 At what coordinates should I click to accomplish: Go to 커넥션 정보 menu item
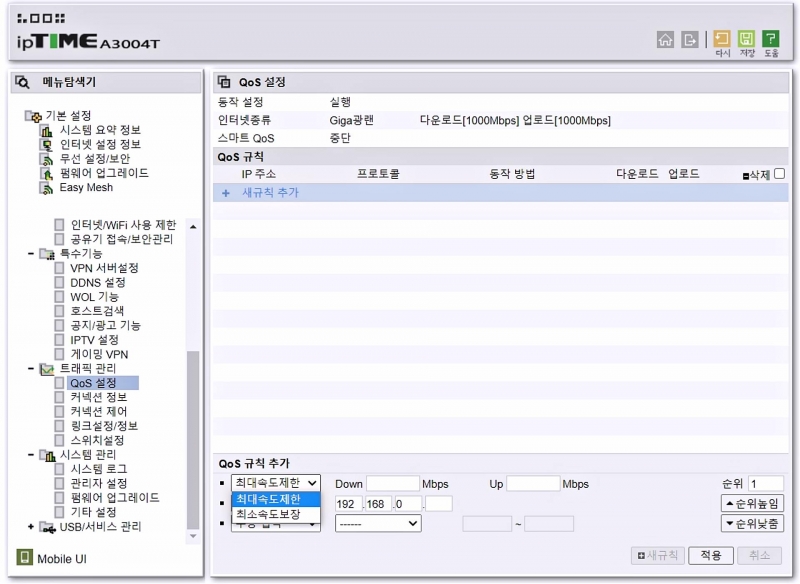point(98,397)
